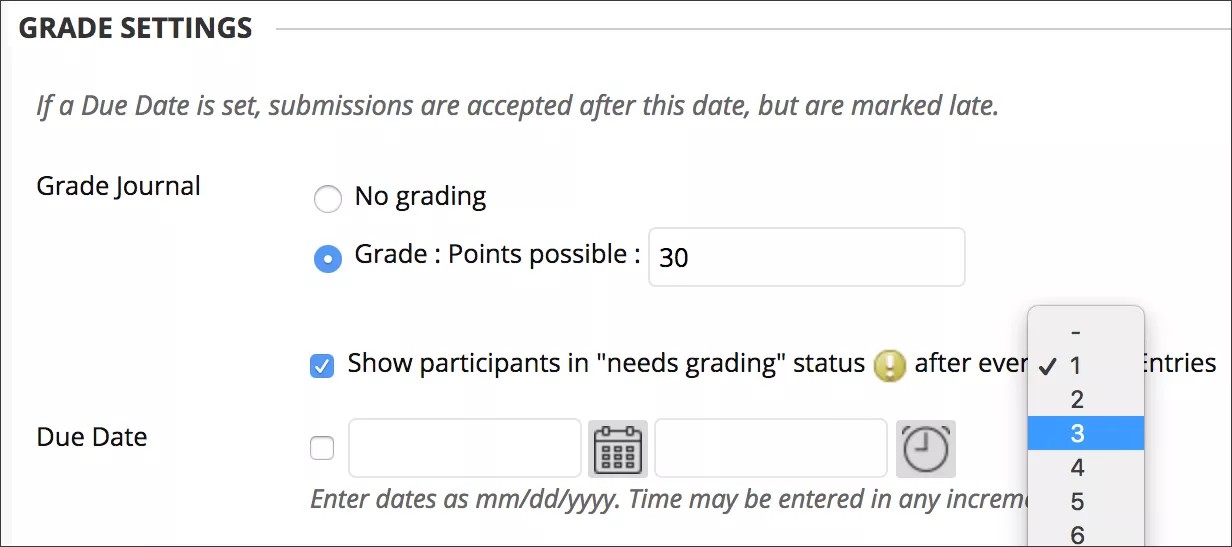Select the No grading radio button
The image size is (1232, 547).
pos(328,199)
